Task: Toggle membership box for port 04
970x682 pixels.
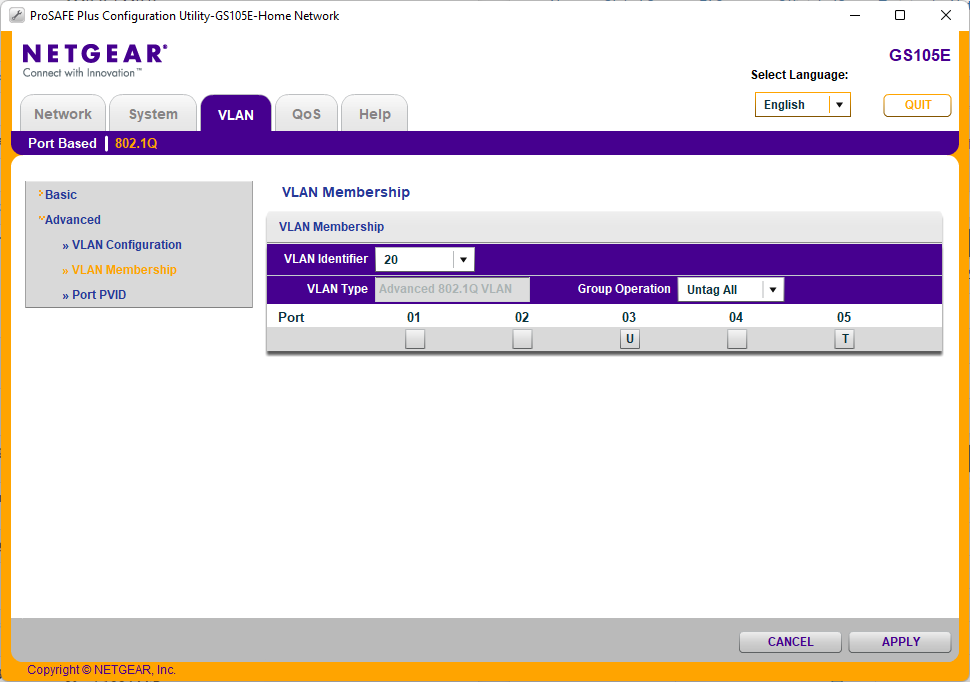Action: click(x=737, y=339)
